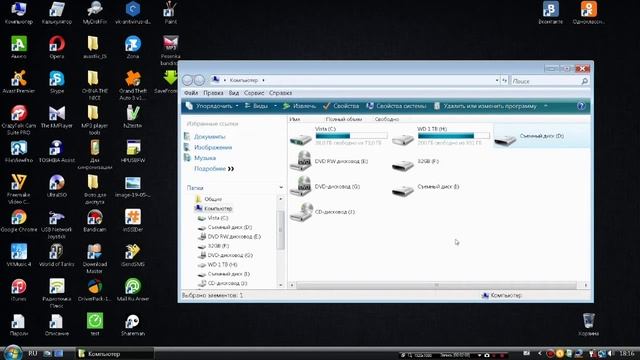
Task: Click the Explorer help question mark icon
Action: (x=581, y=106)
